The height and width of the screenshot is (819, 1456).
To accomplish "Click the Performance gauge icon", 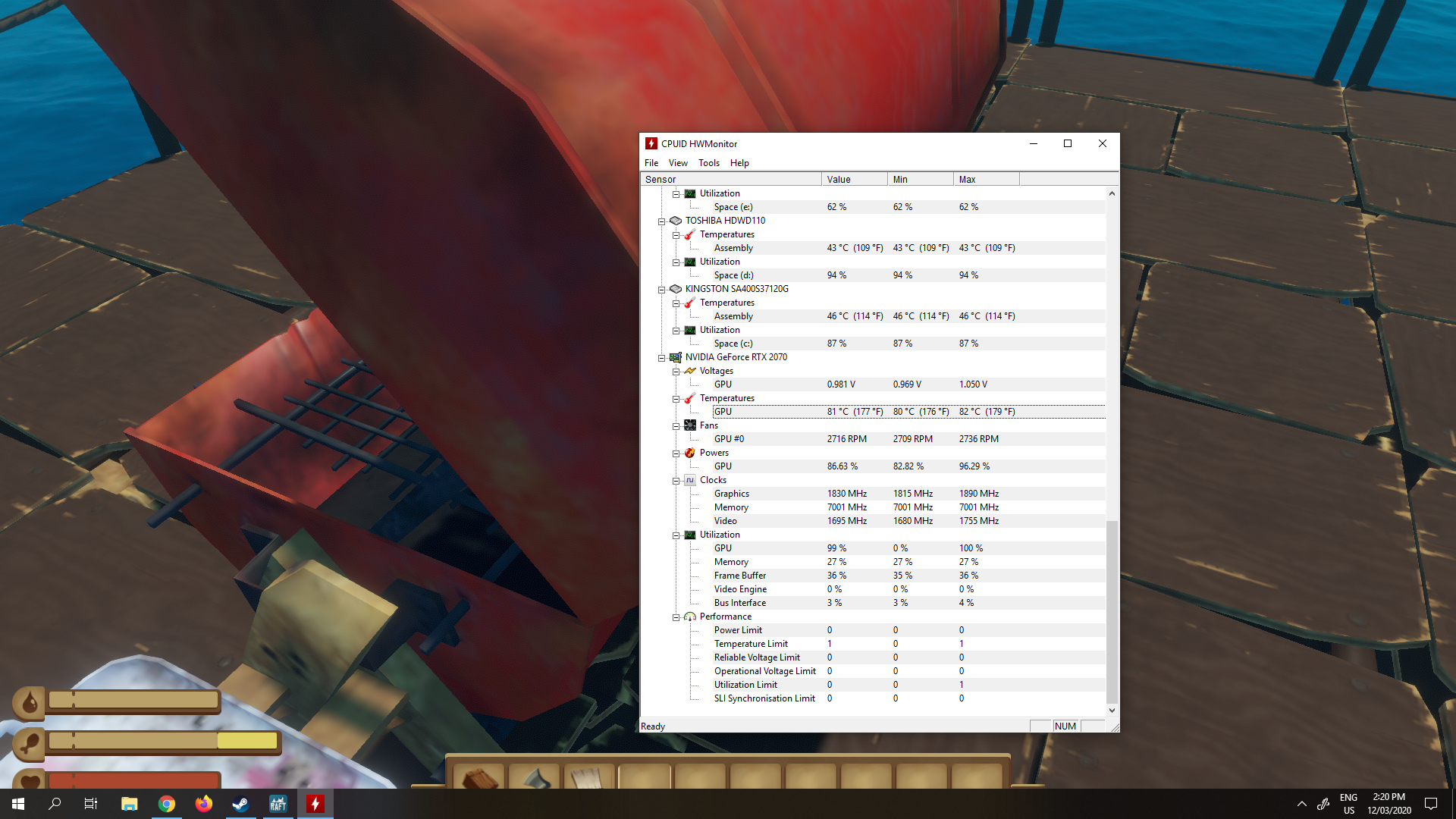I will [690, 617].
